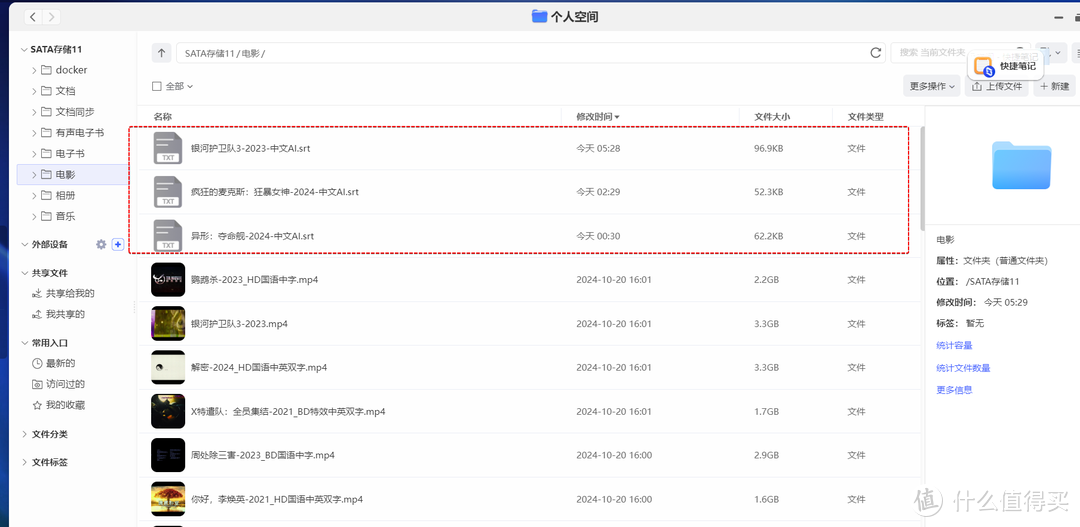Open the dropdown arrow next to 全部
Viewport: 1080px width, 527px height.
tap(190, 87)
